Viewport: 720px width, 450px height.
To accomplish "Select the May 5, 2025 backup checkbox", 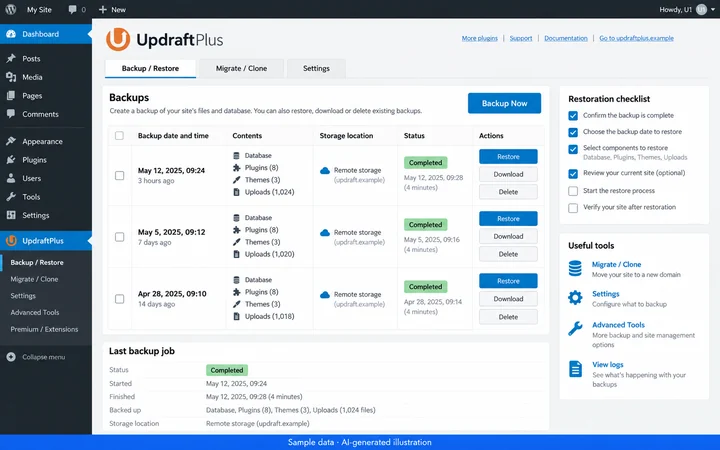I will [119, 237].
